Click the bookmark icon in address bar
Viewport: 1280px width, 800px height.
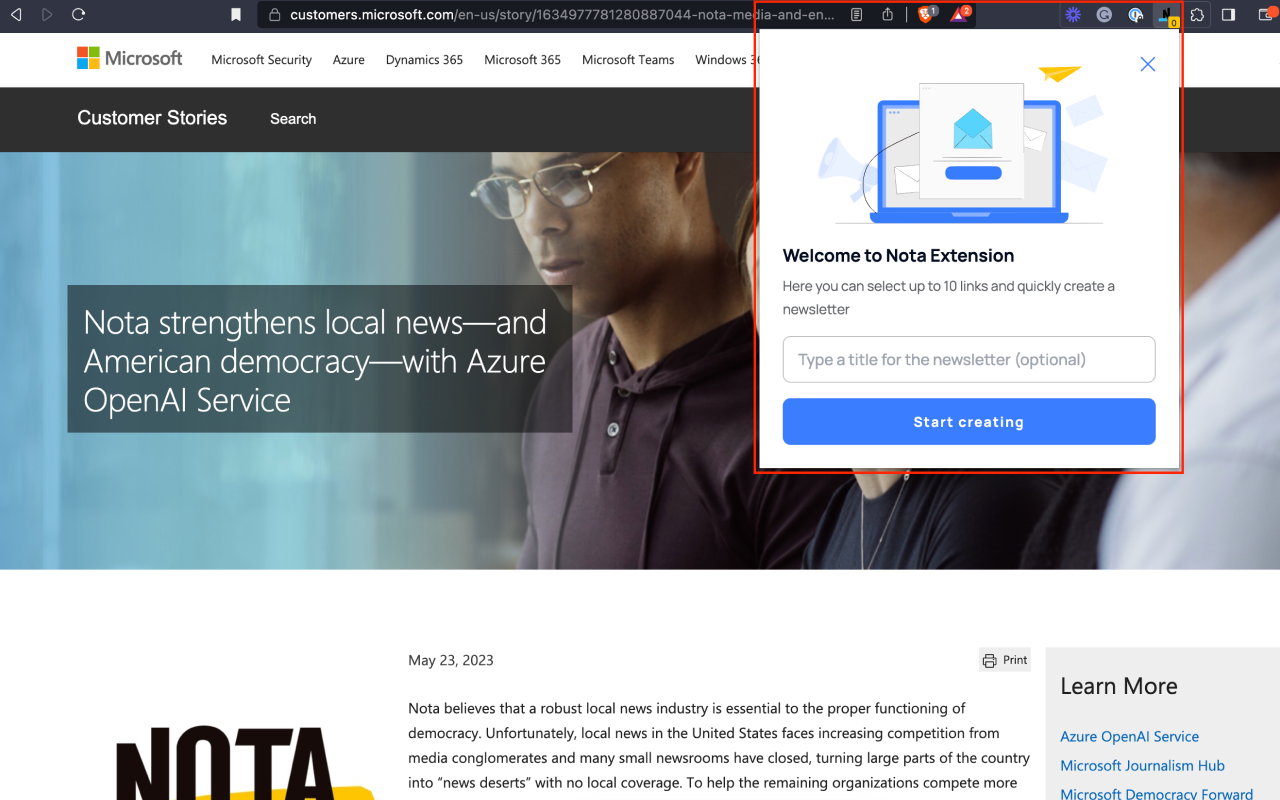point(236,15)
